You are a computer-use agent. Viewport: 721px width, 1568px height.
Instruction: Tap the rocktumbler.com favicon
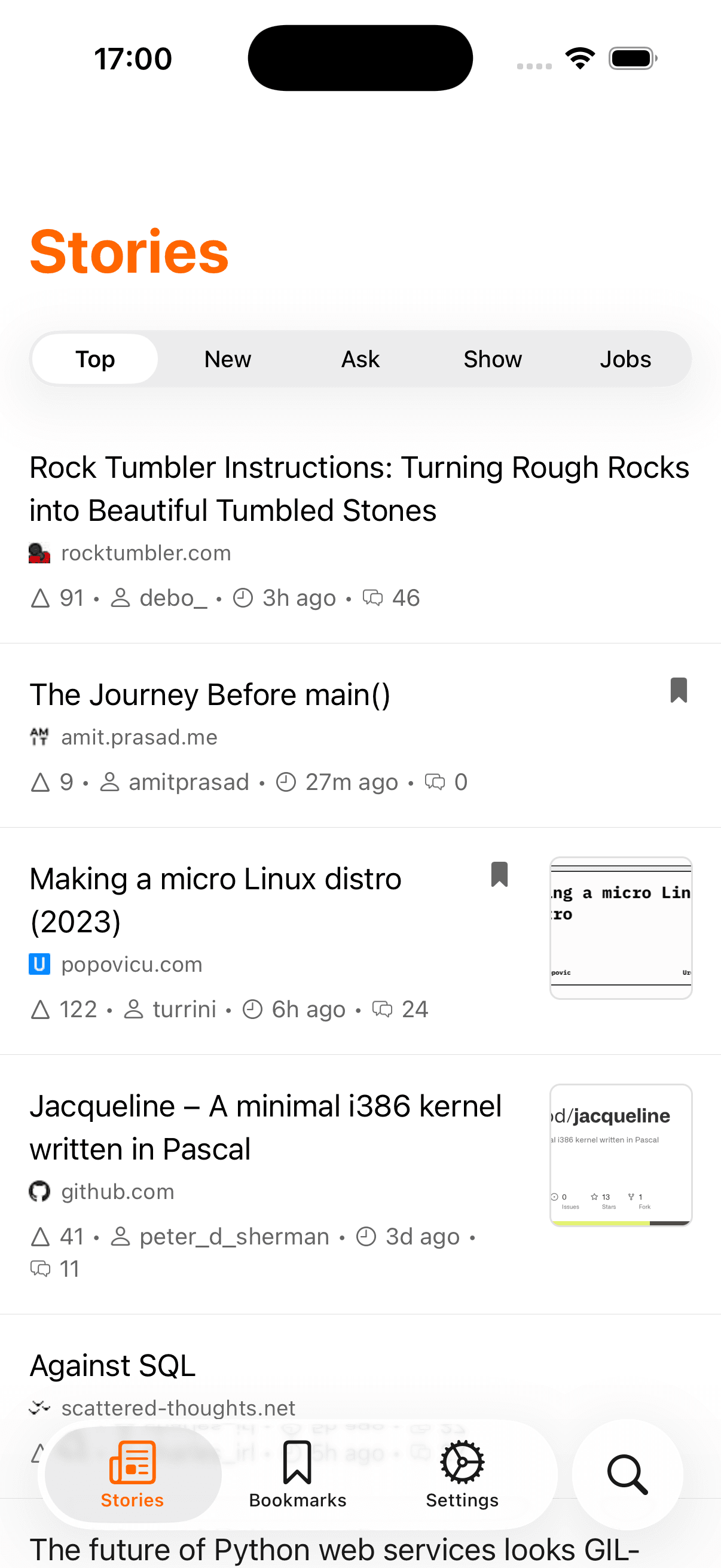click(x=39, y=553)
